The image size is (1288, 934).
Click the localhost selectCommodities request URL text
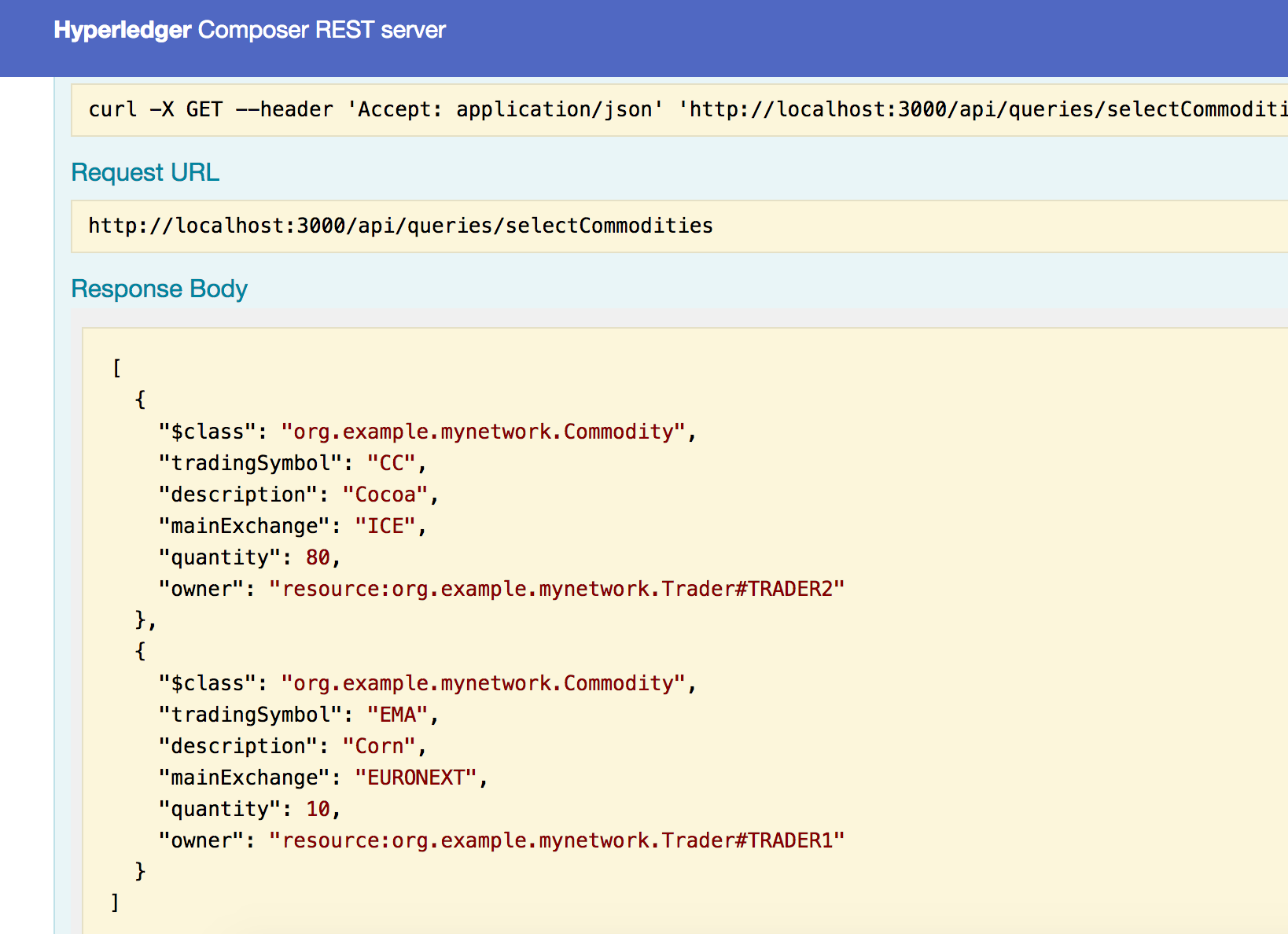[400, 226]
